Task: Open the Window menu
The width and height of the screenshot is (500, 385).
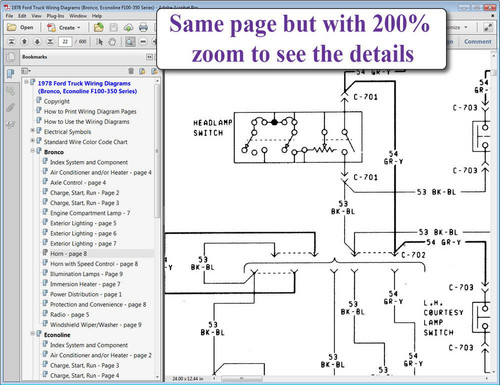Action: (x=78, y=16)
